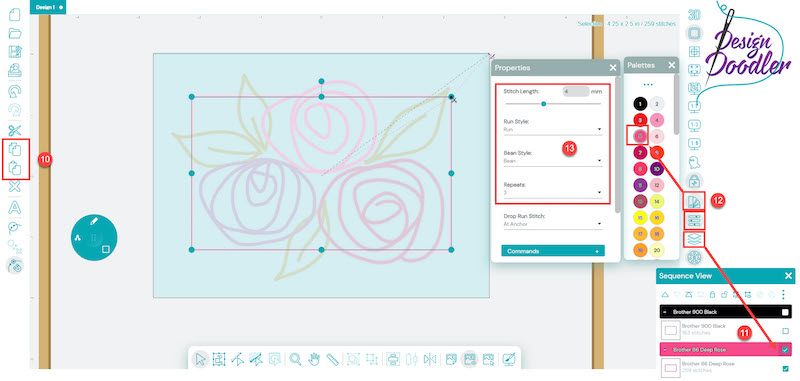The height and width of the screenshot is (381, 800).
Task: Save the current design
Action: (15, 52)
